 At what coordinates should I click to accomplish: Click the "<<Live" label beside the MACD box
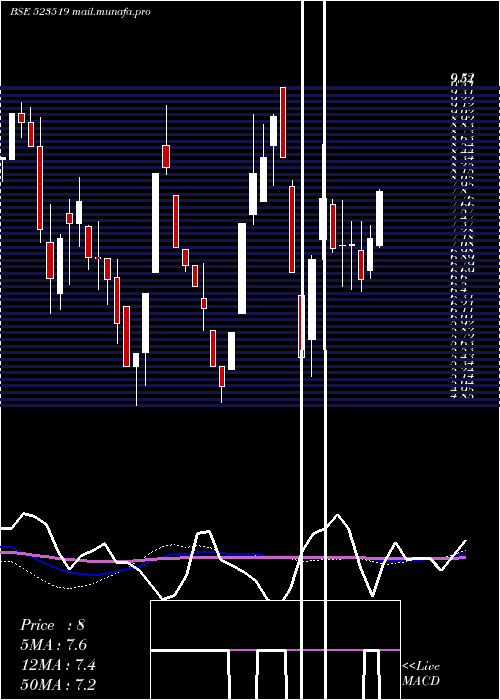pyautogui.click(x=421, y=667)
